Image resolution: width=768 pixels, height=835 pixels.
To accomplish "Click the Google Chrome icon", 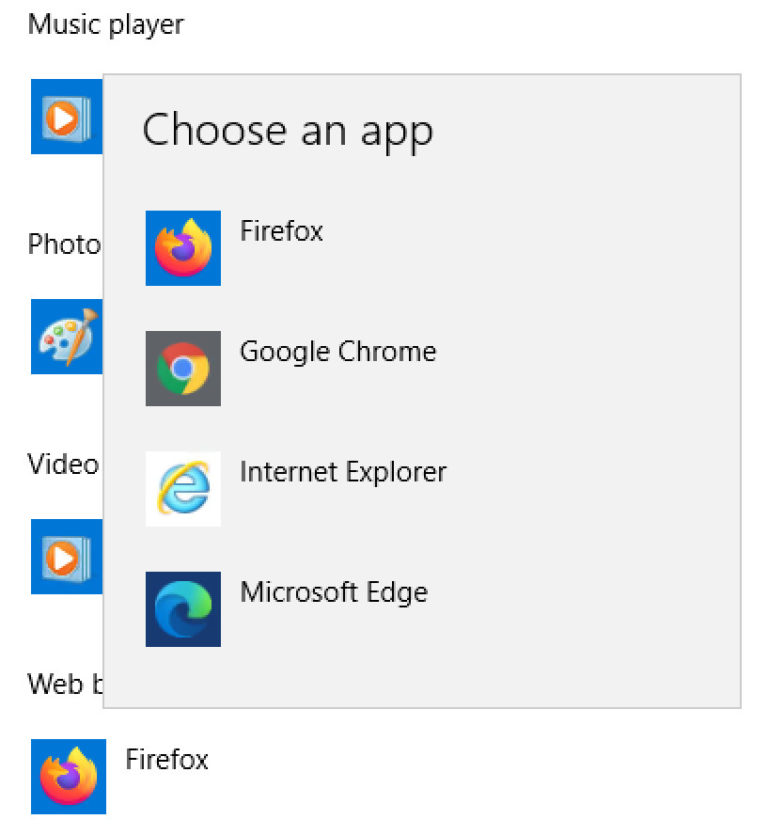I will 182,368.
